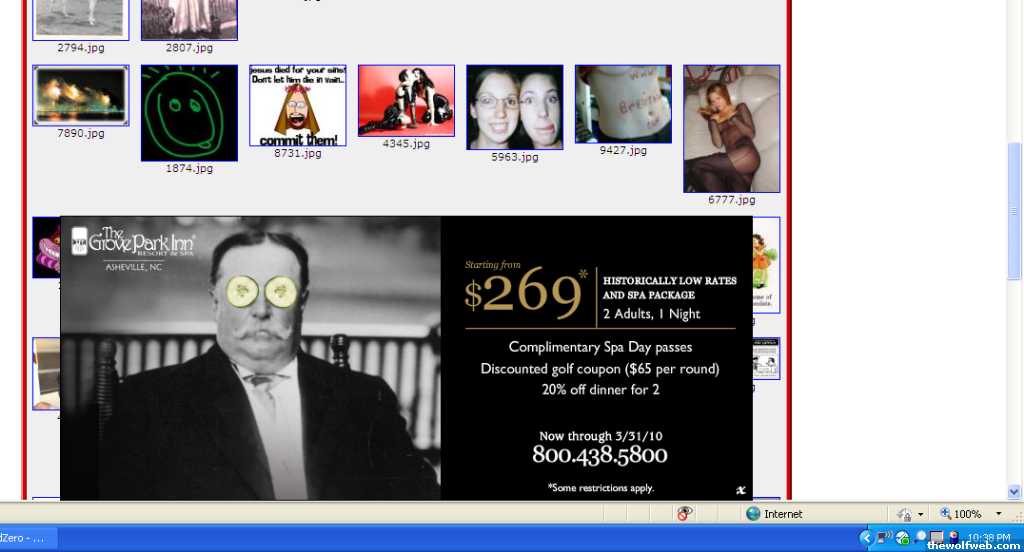Image resolution: width=1024 pixels, height=552 pixels.
Task: Click the Grove Park Inn logo
Action: click(x=132, y=245)
